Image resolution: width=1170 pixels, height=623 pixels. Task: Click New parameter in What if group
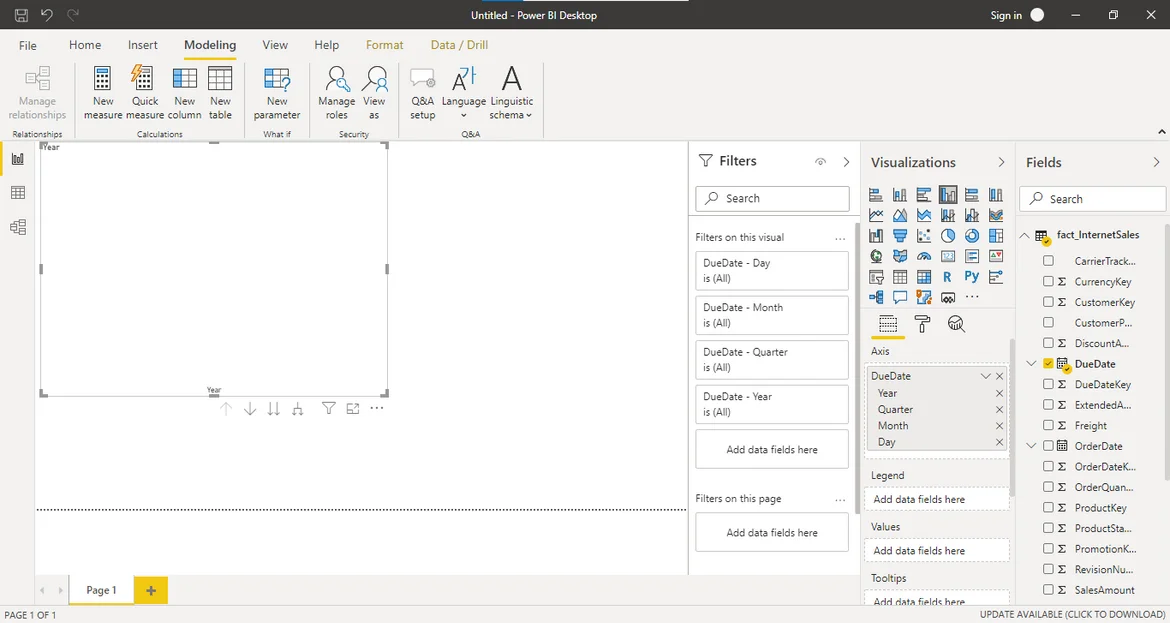(x=277, y=92)
